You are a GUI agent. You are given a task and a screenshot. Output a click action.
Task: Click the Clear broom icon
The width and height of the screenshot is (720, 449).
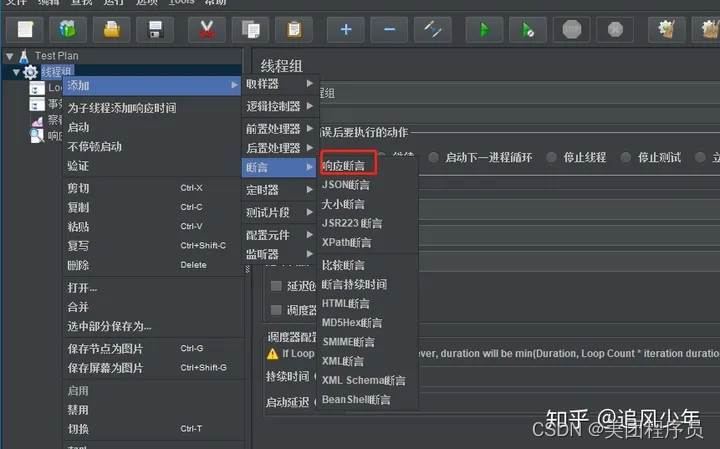pyautogui.click(x=667, y=30)
